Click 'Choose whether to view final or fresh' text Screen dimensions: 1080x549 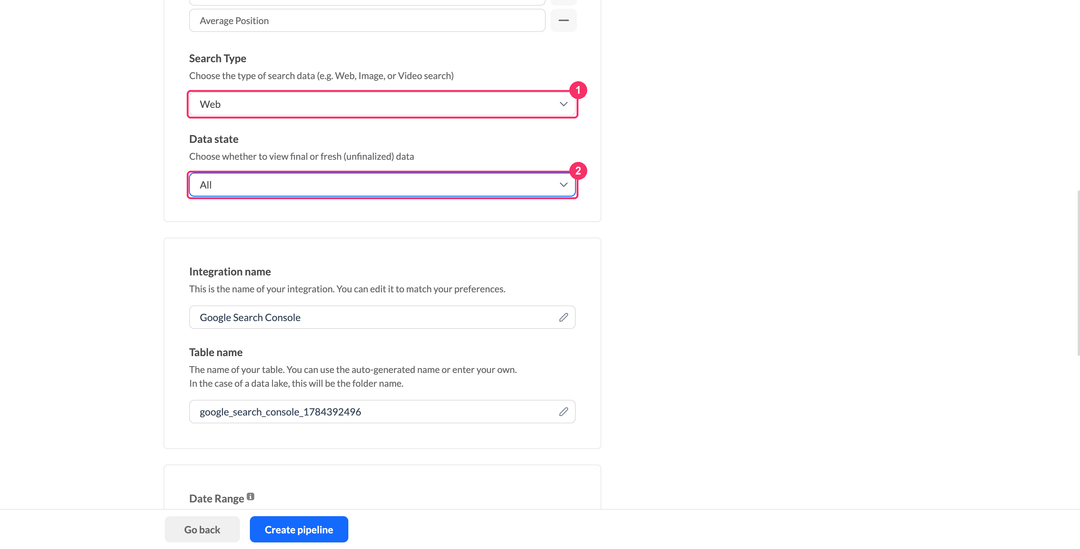click(x=302, y=156)
